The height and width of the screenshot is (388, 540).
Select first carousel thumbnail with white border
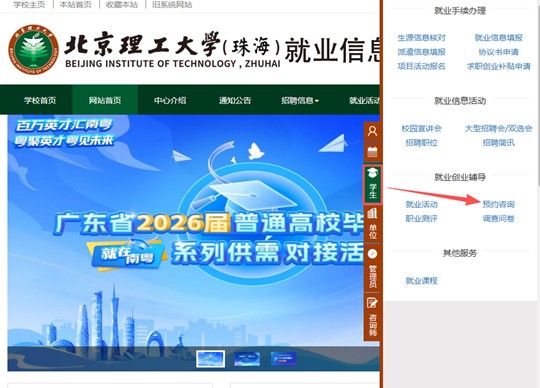[x=210, y=359]
